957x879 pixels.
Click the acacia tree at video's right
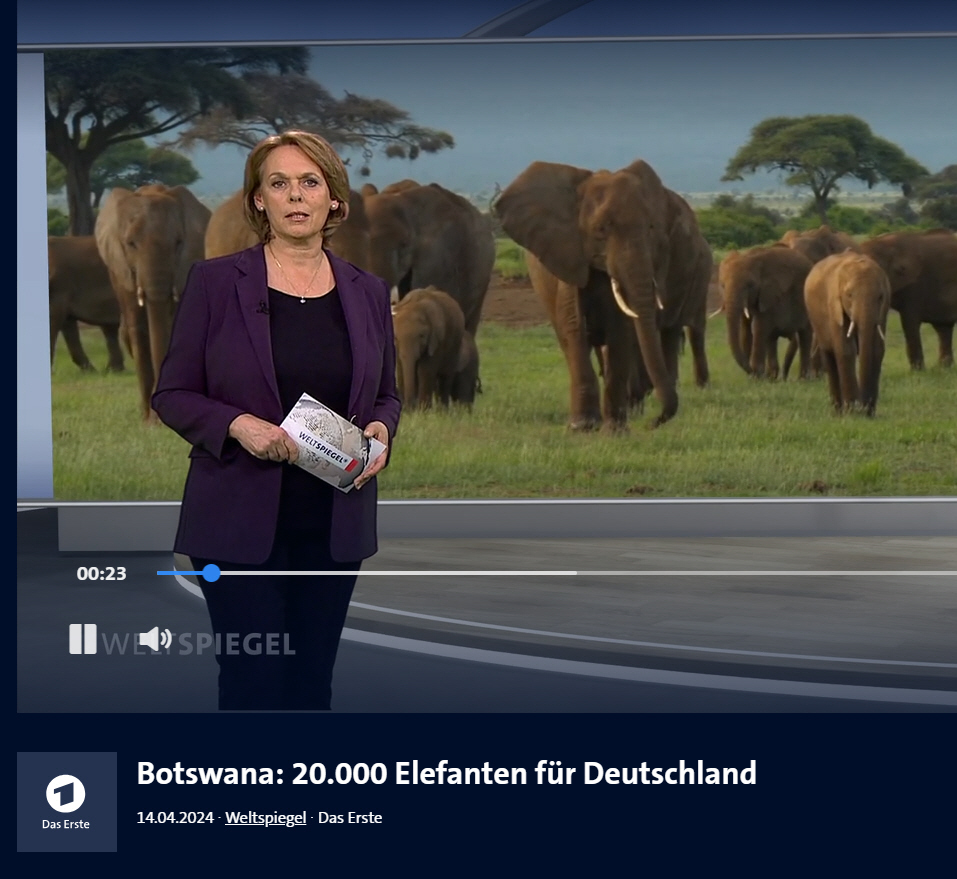(x=824, y=162)
